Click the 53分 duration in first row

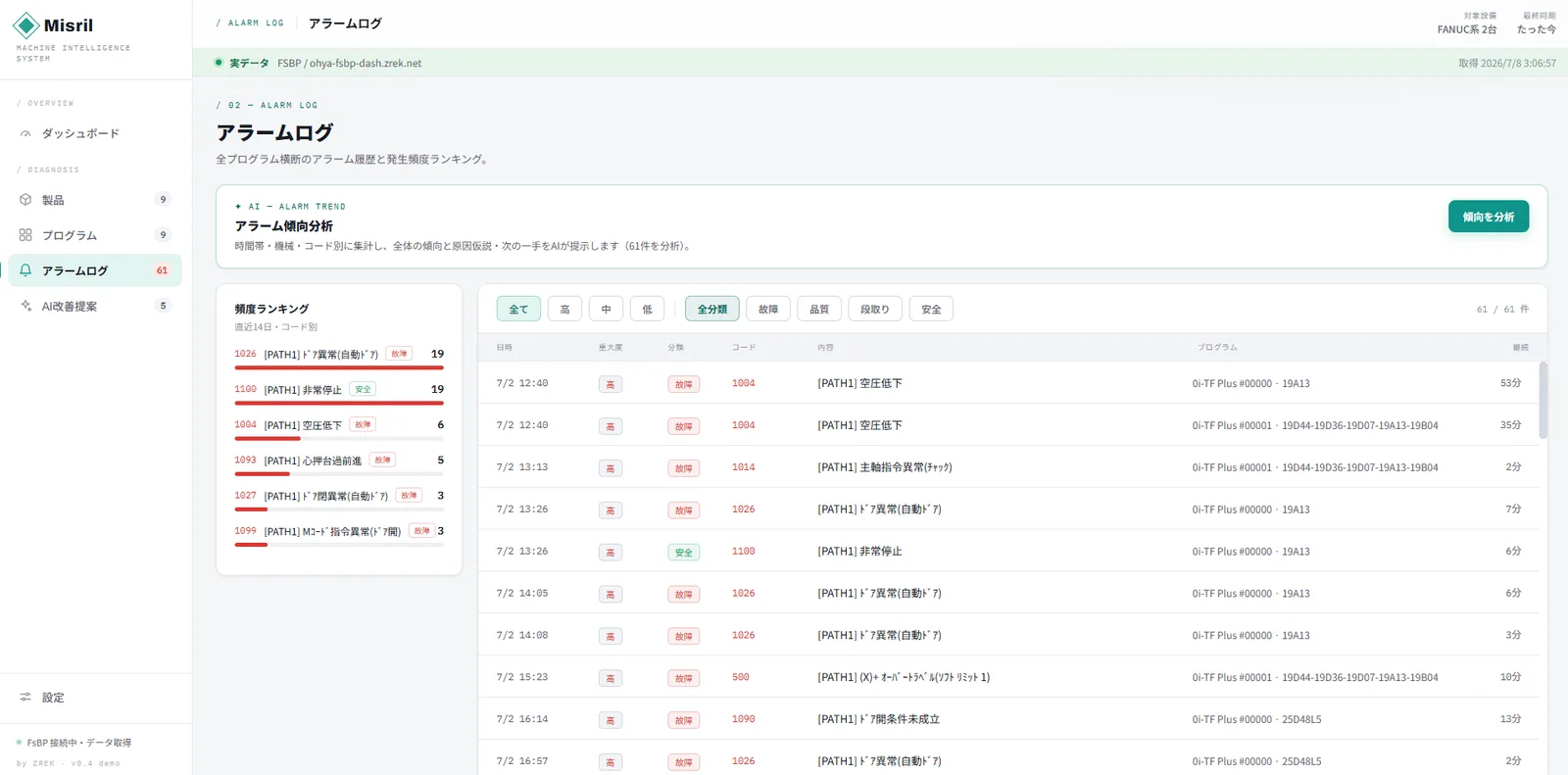tap(1510, 383)
